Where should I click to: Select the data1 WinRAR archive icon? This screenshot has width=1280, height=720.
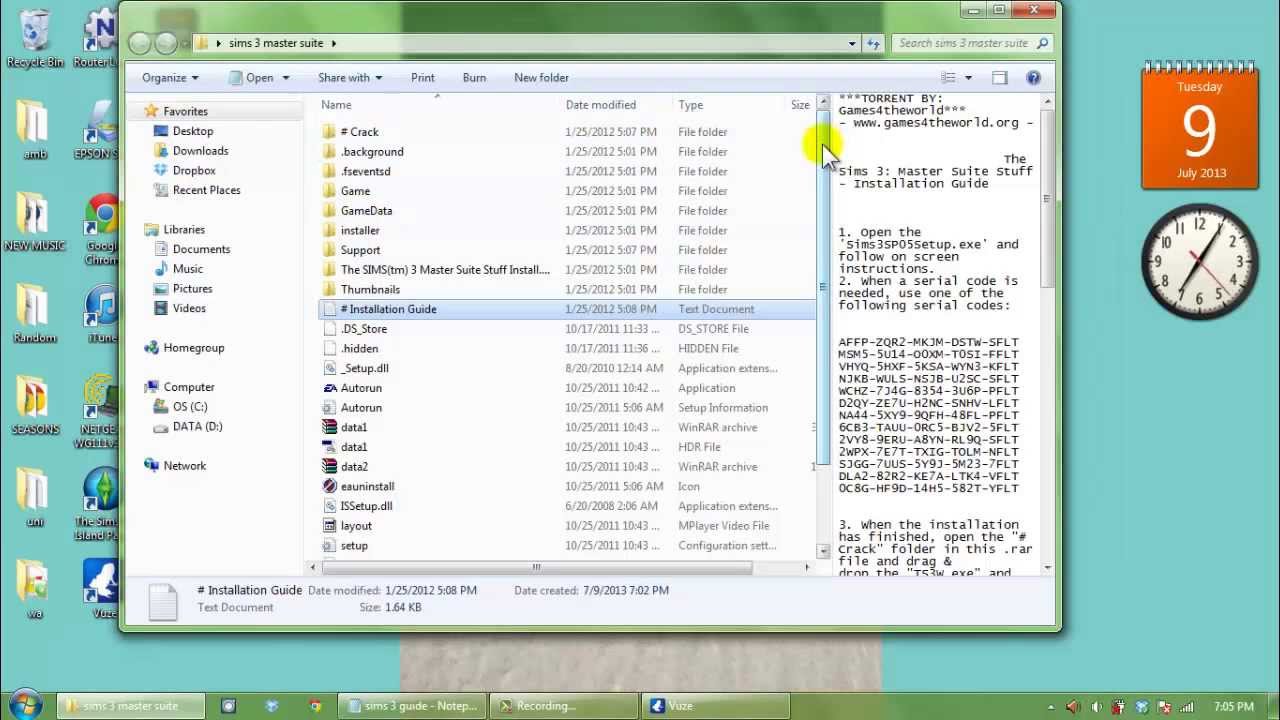(x=330, y=427)
